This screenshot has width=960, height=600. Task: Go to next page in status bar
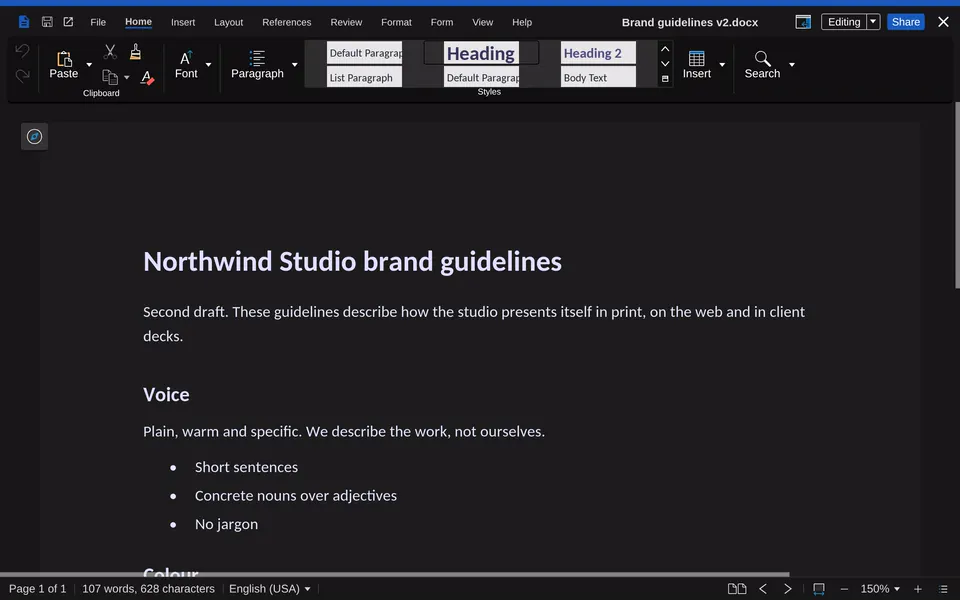(x=788, y=589)
